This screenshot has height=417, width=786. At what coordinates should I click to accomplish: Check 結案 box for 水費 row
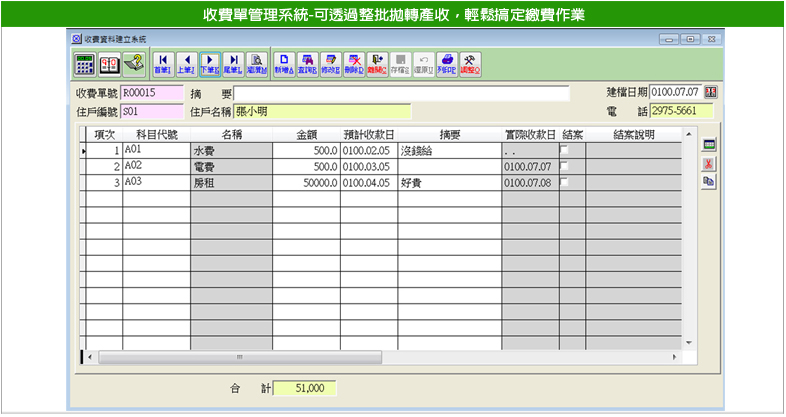pos(564,150)
